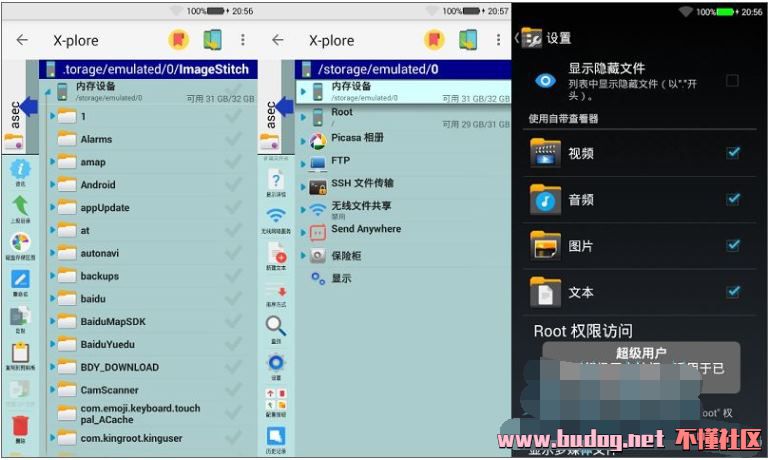
Task: Open overflow menu in middle X-plore toolbar
Action: 499,40
